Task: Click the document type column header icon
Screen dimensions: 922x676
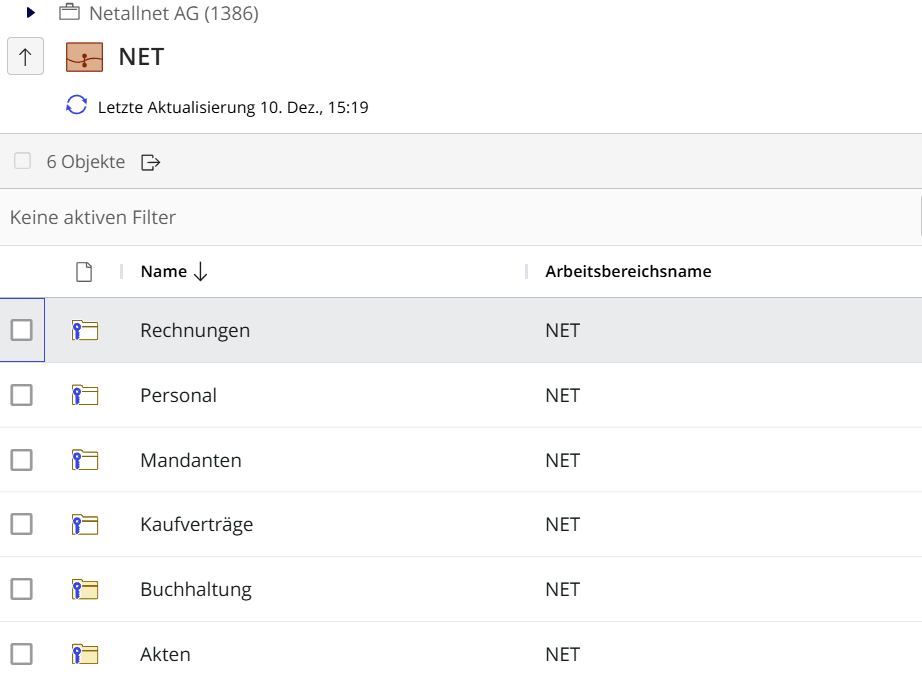Action: coord(84,272)
